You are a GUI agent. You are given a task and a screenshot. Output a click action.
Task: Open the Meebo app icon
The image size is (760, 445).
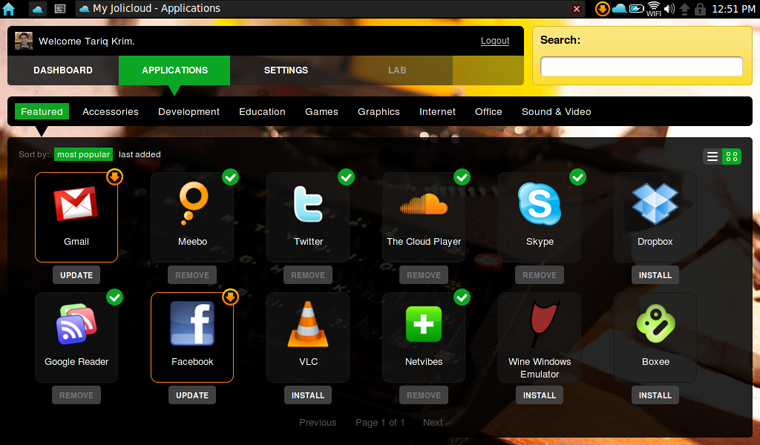point(193,204)
